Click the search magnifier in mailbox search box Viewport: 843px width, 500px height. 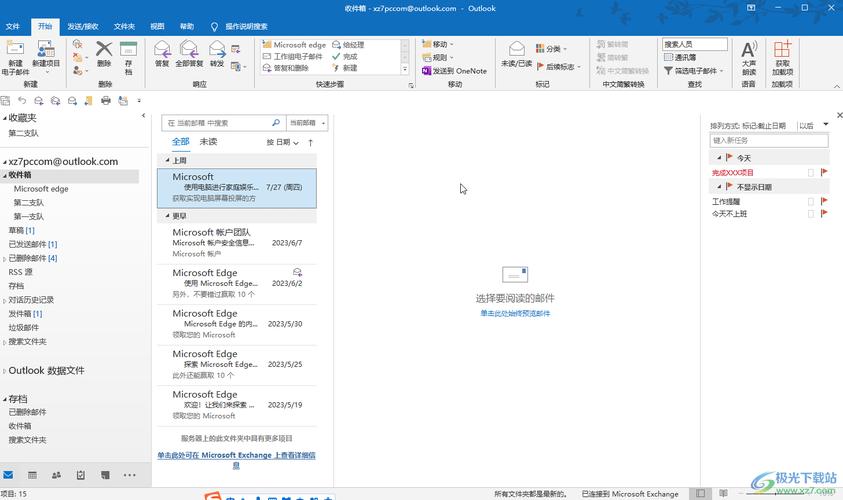(276, 123)
